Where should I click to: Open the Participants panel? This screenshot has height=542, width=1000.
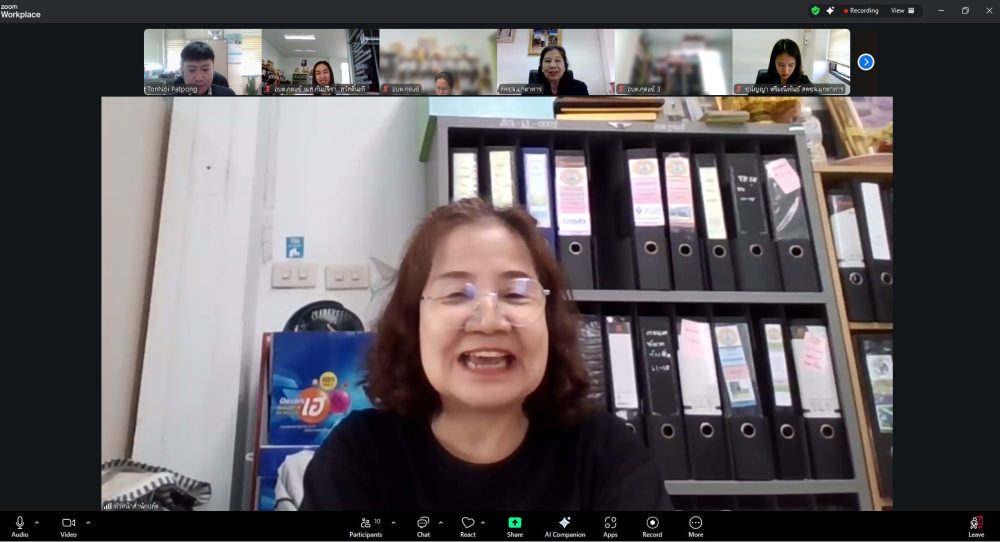click(x=365, y=524)
